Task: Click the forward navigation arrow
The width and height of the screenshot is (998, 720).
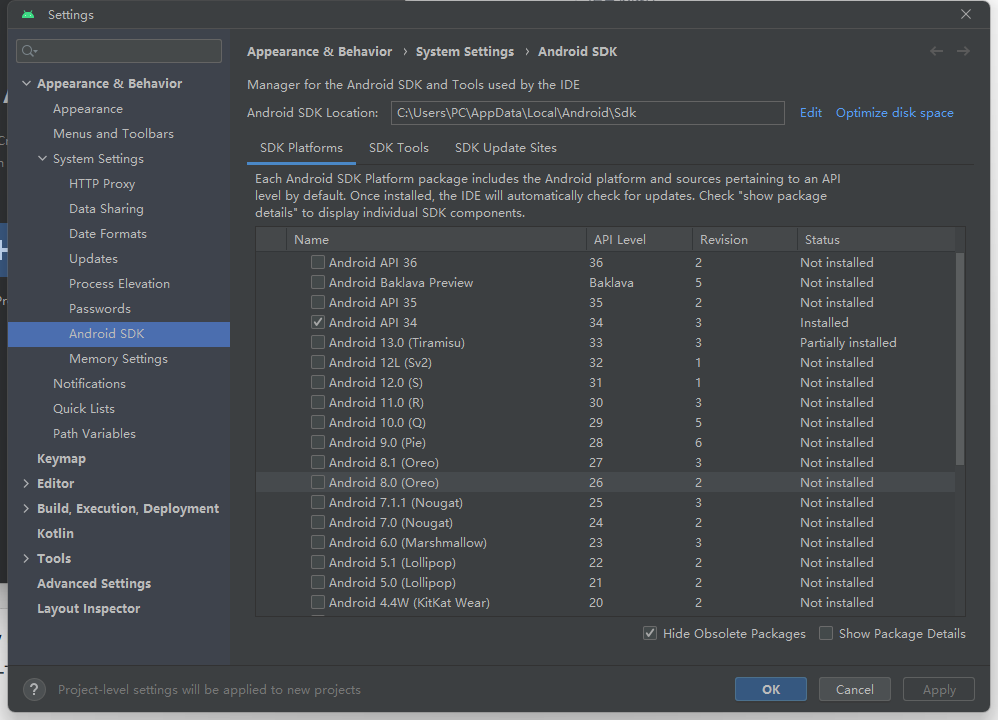Action: coord(963,51)
